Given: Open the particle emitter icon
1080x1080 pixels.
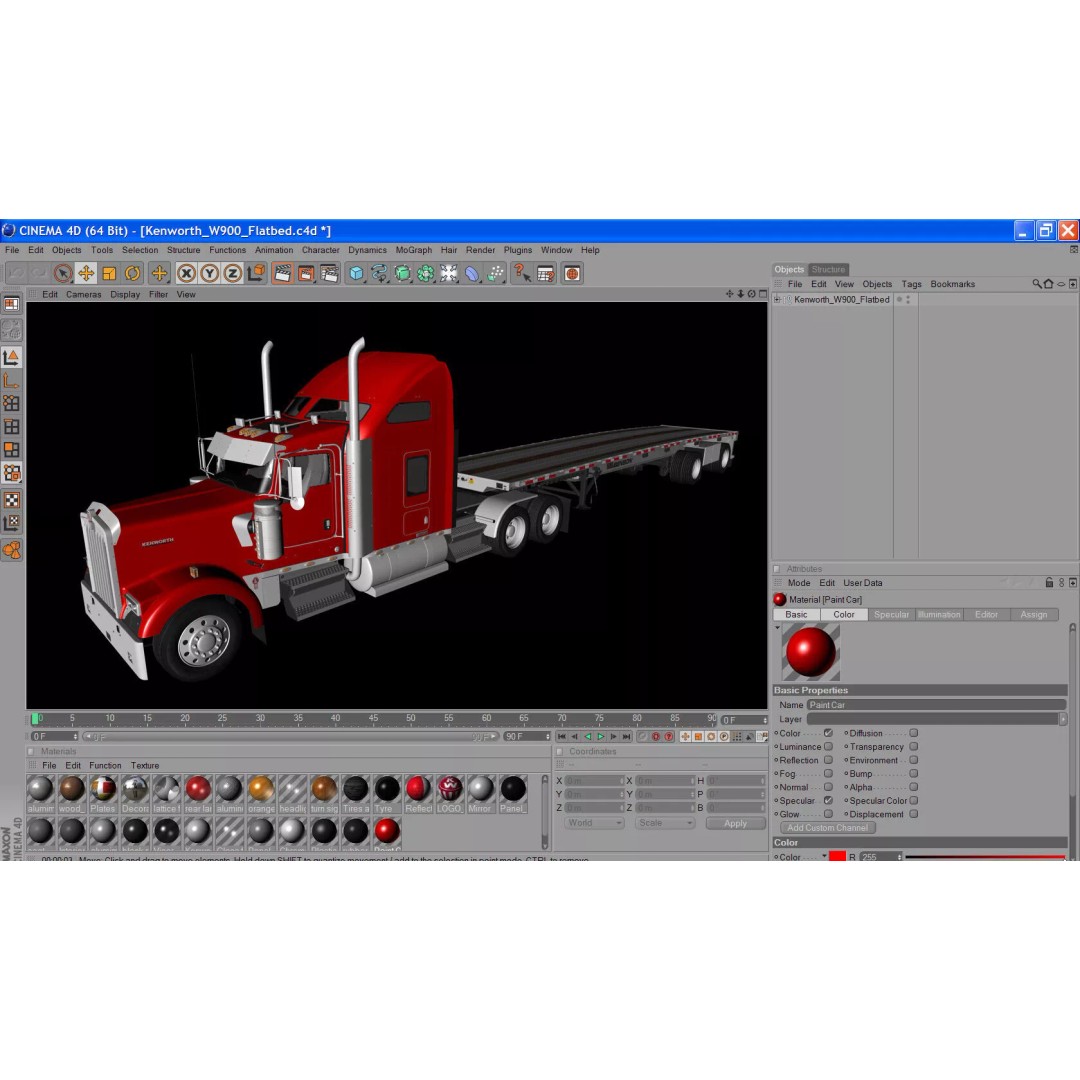Looking at the screenshot, I should pos(495,273).
